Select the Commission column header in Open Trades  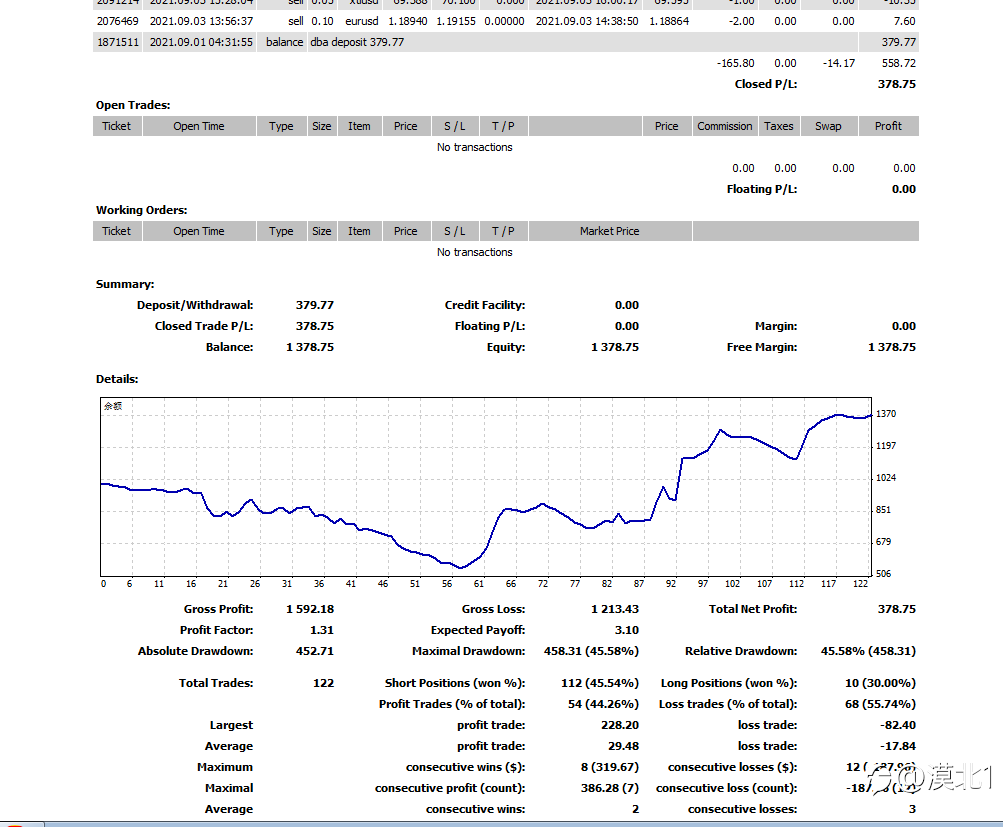tap(725, 126)
